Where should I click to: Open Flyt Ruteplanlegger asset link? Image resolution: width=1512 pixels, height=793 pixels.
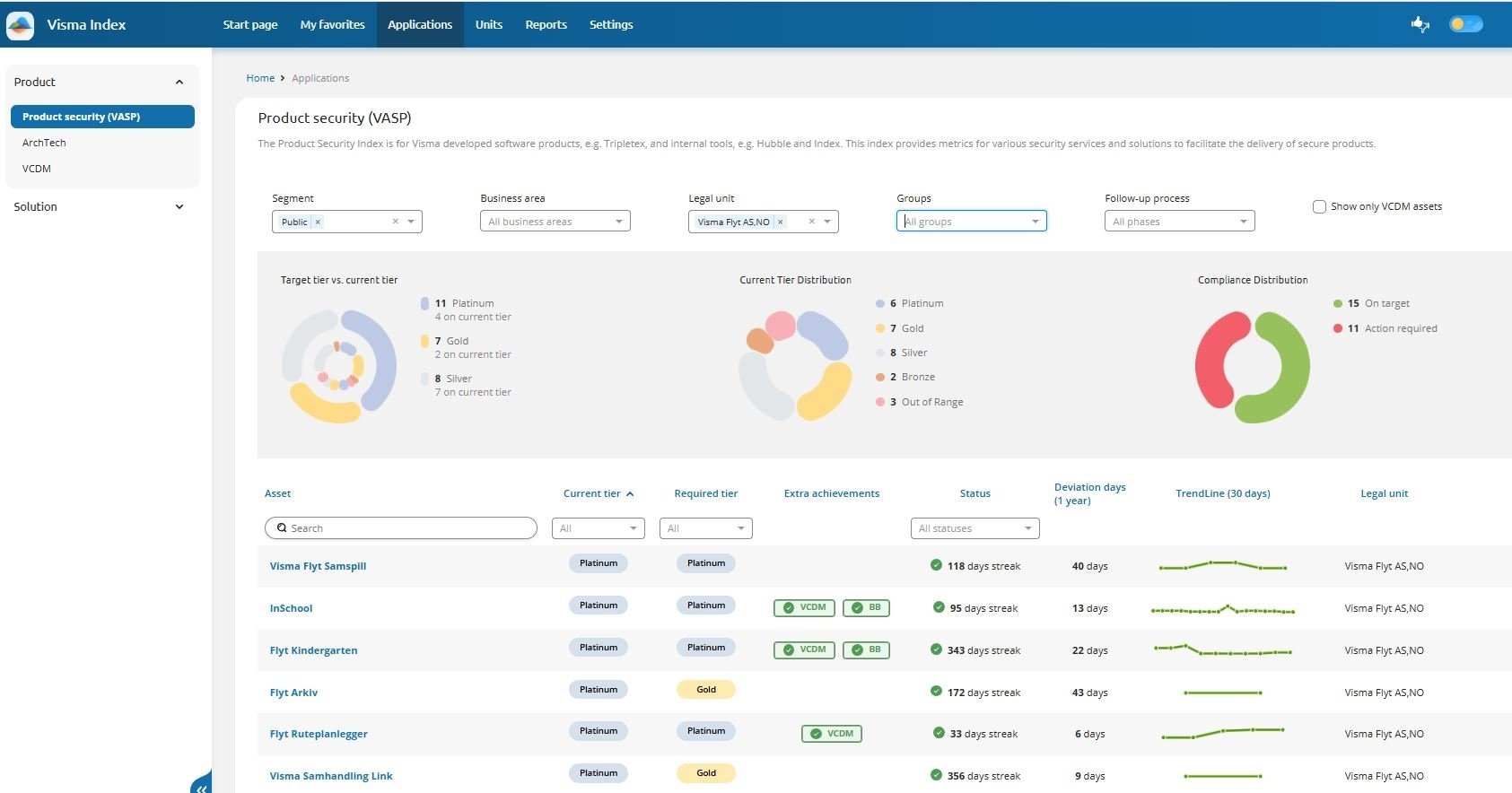coord(319,734)
